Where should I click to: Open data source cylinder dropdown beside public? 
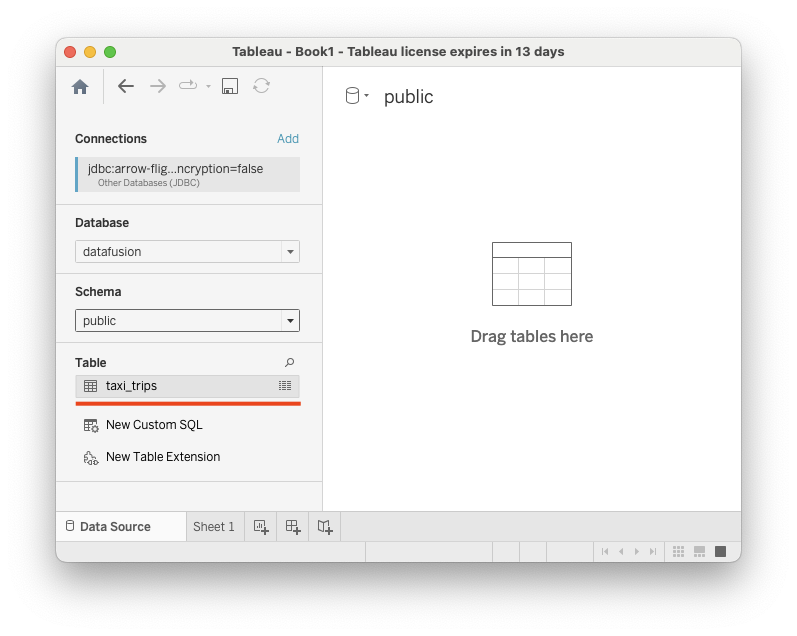356,96
